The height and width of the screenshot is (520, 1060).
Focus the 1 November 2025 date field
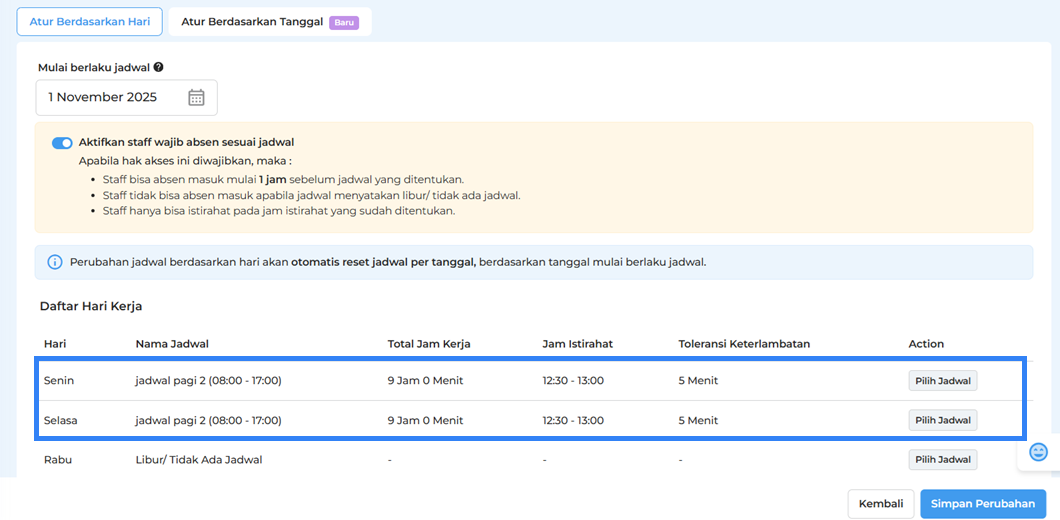110,98
